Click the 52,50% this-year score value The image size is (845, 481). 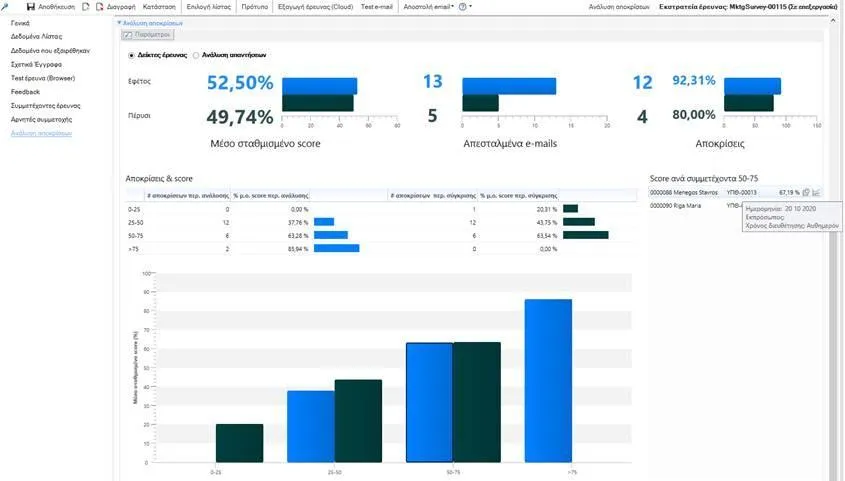tap(240, 82)
